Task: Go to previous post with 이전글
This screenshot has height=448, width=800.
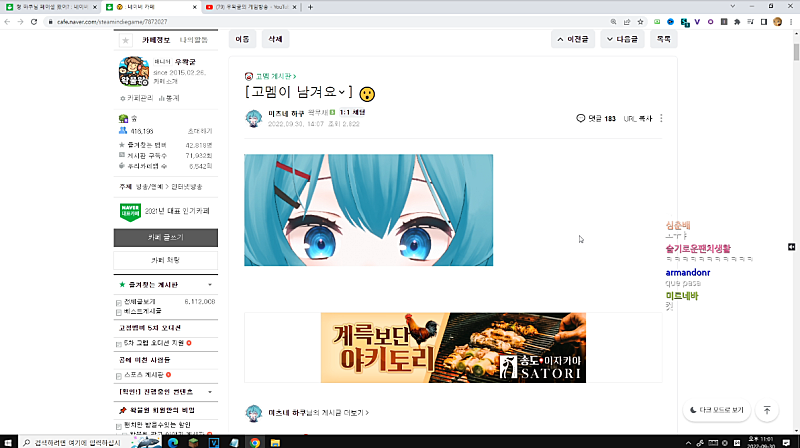Action: [x=572, y=39]
